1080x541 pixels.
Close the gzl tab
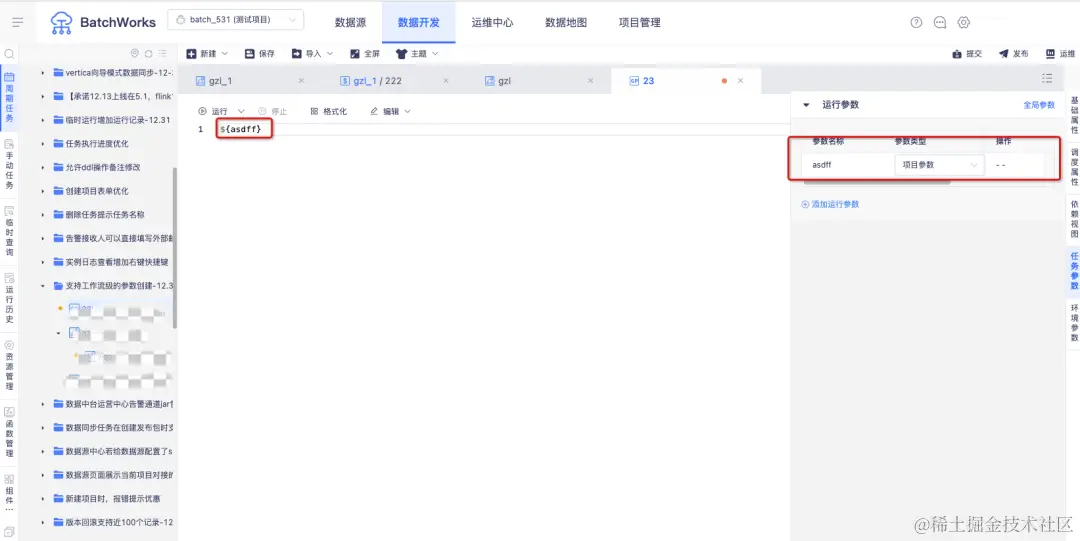590,81
